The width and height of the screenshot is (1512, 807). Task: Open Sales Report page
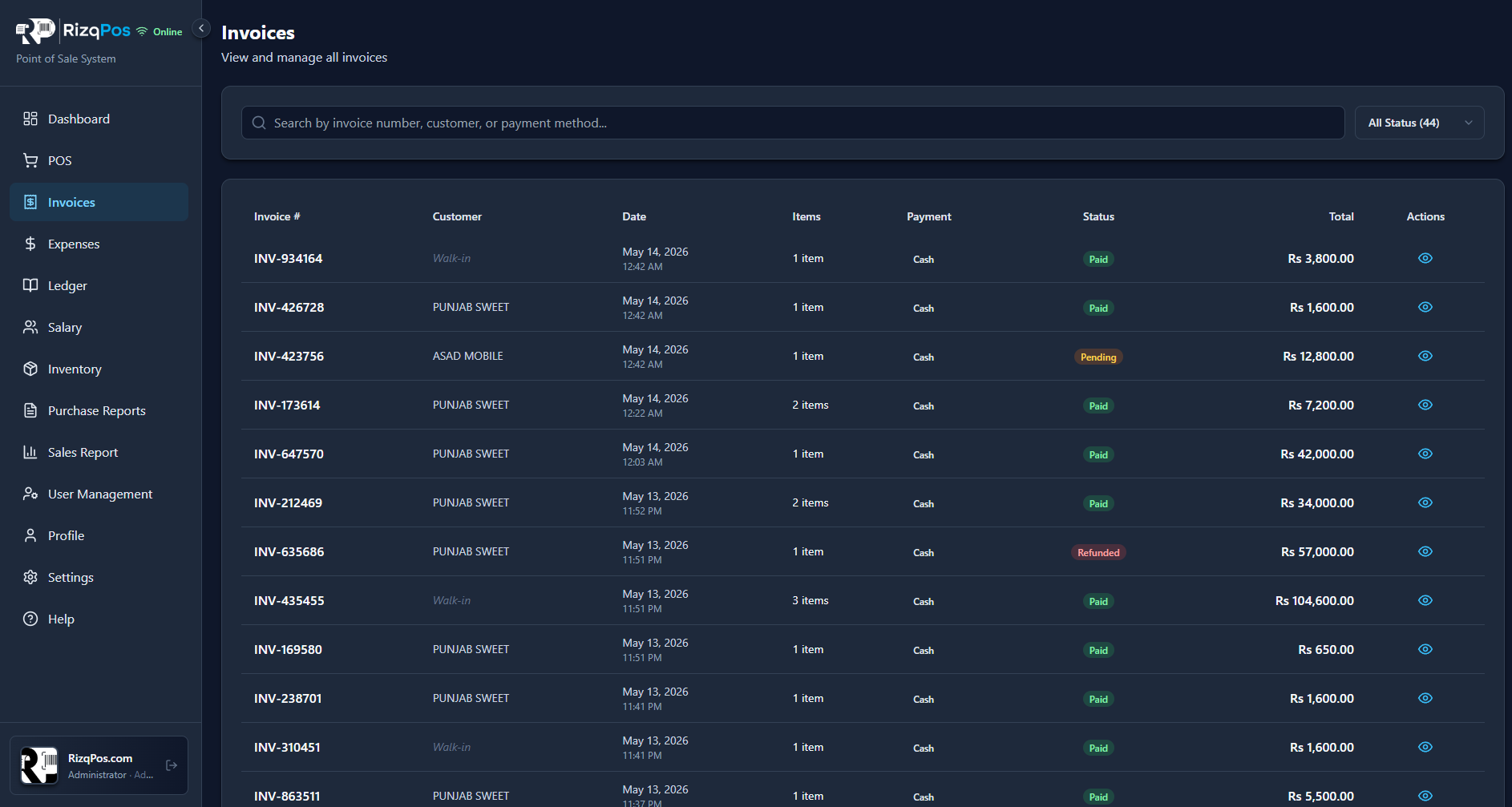99,452
